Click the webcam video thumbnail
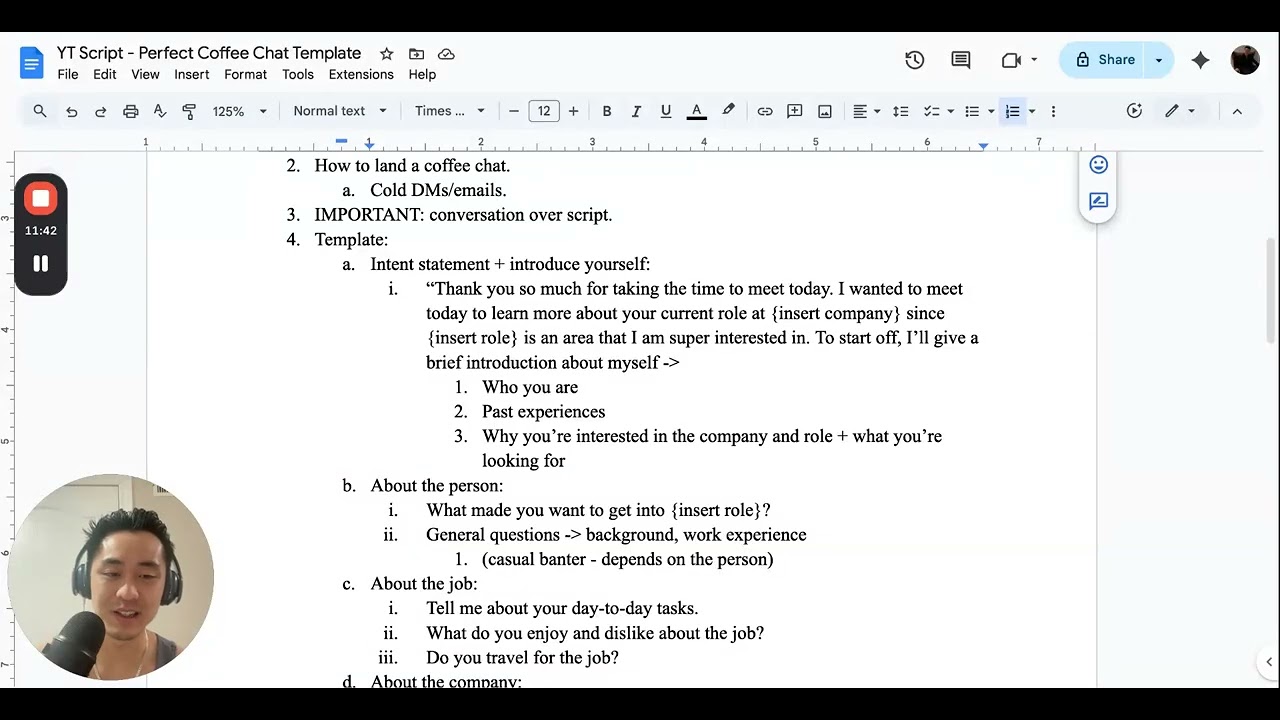 (x=110, y=577)
